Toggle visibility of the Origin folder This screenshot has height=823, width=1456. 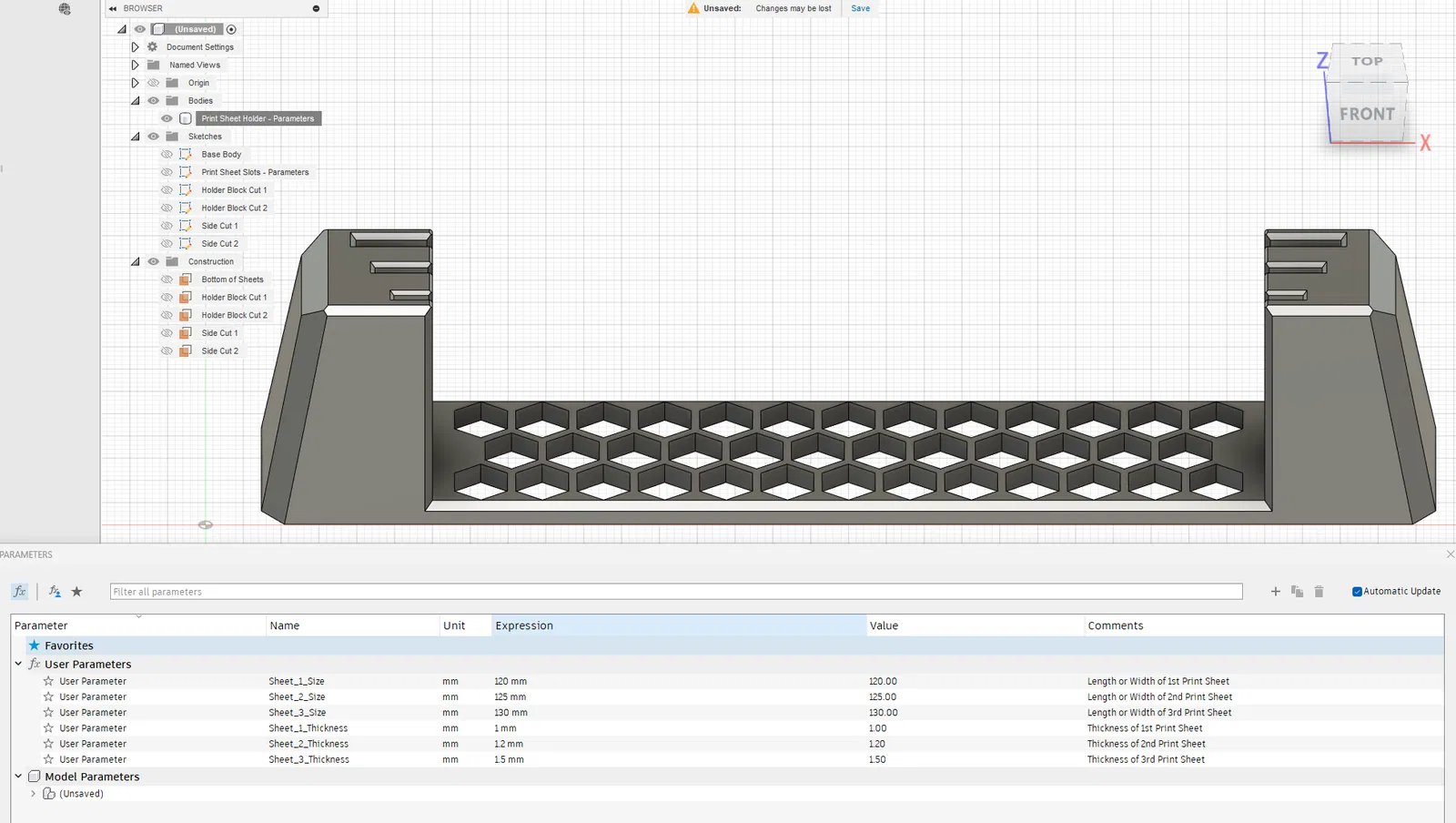pyautogui.click(x=153, y=83)
